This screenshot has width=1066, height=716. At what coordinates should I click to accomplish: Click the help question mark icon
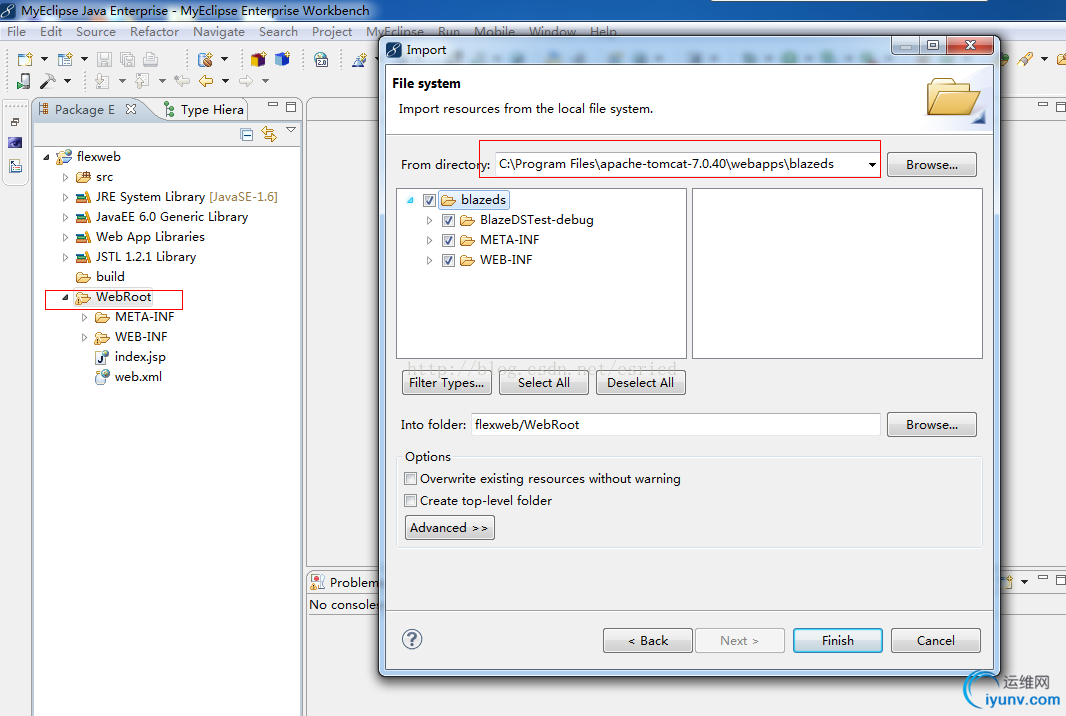412,639
